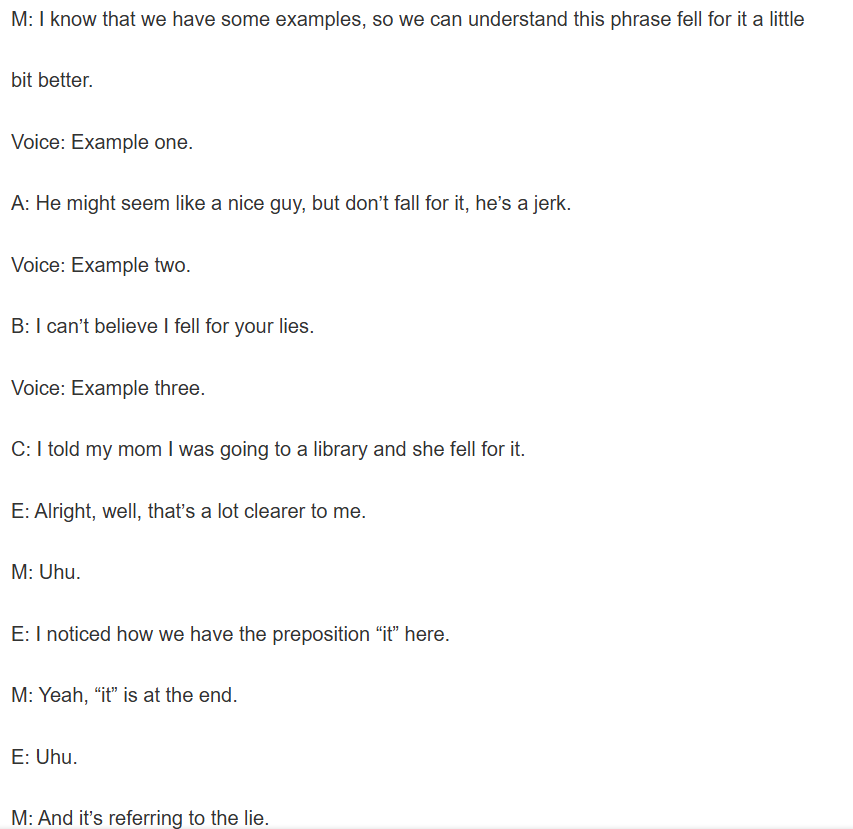The width and height of the screenshot is (853, 829).
Task: Click the line starting "C: I told my mom"
Action: pos(268,449)
